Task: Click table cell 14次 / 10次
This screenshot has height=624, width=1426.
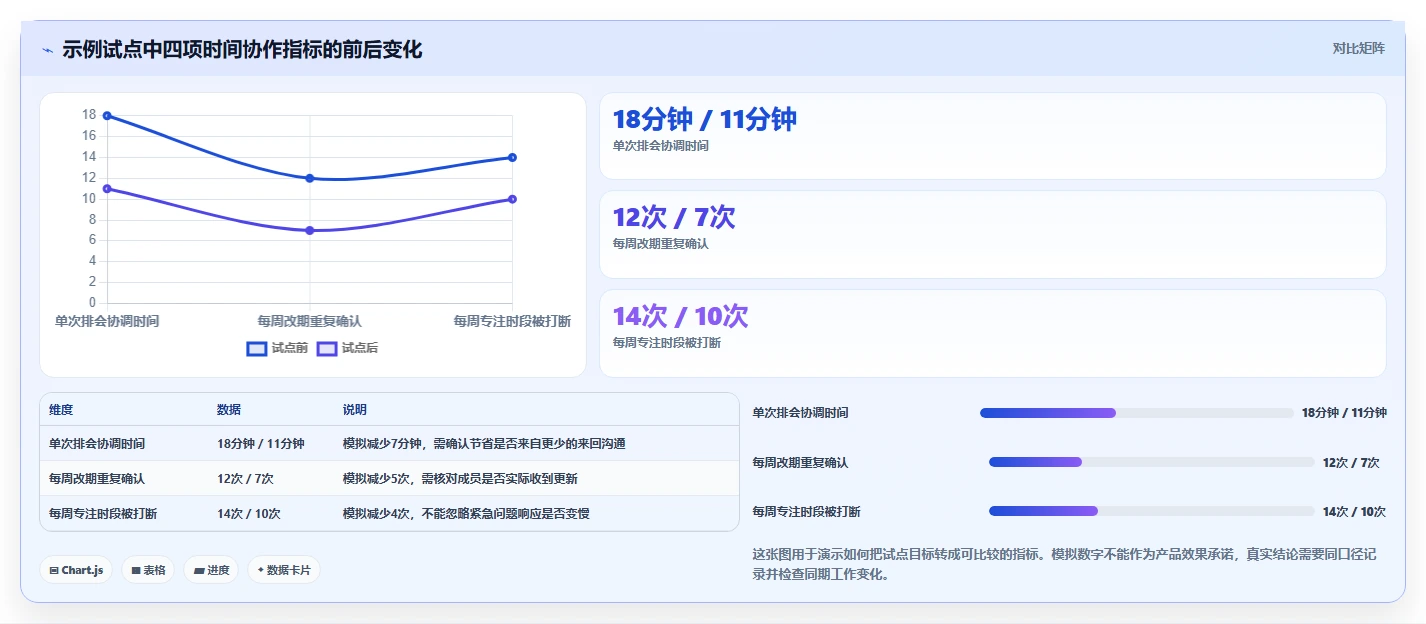Action: [249, 514]
